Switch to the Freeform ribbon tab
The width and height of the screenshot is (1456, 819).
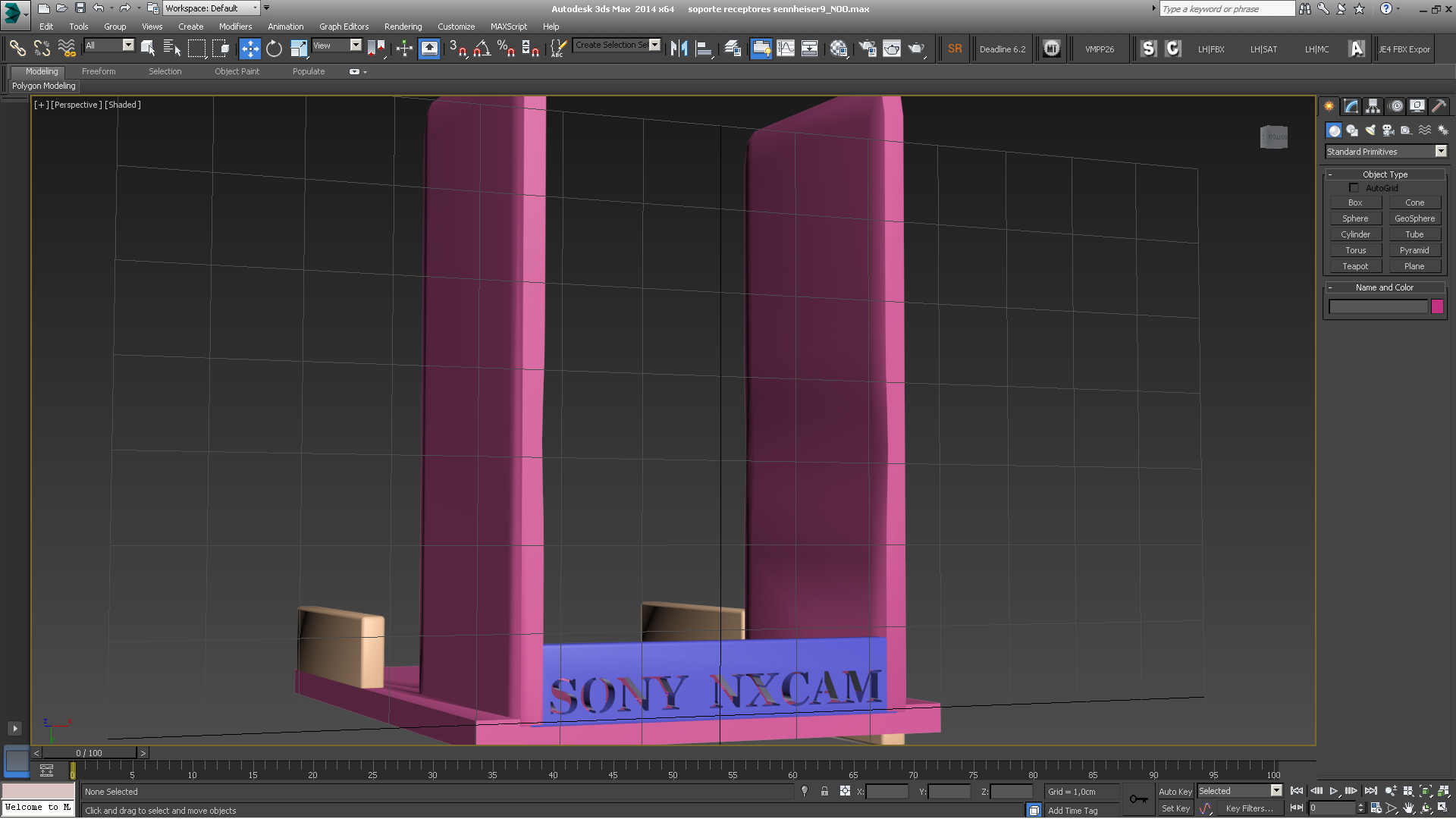coord(99,71)
